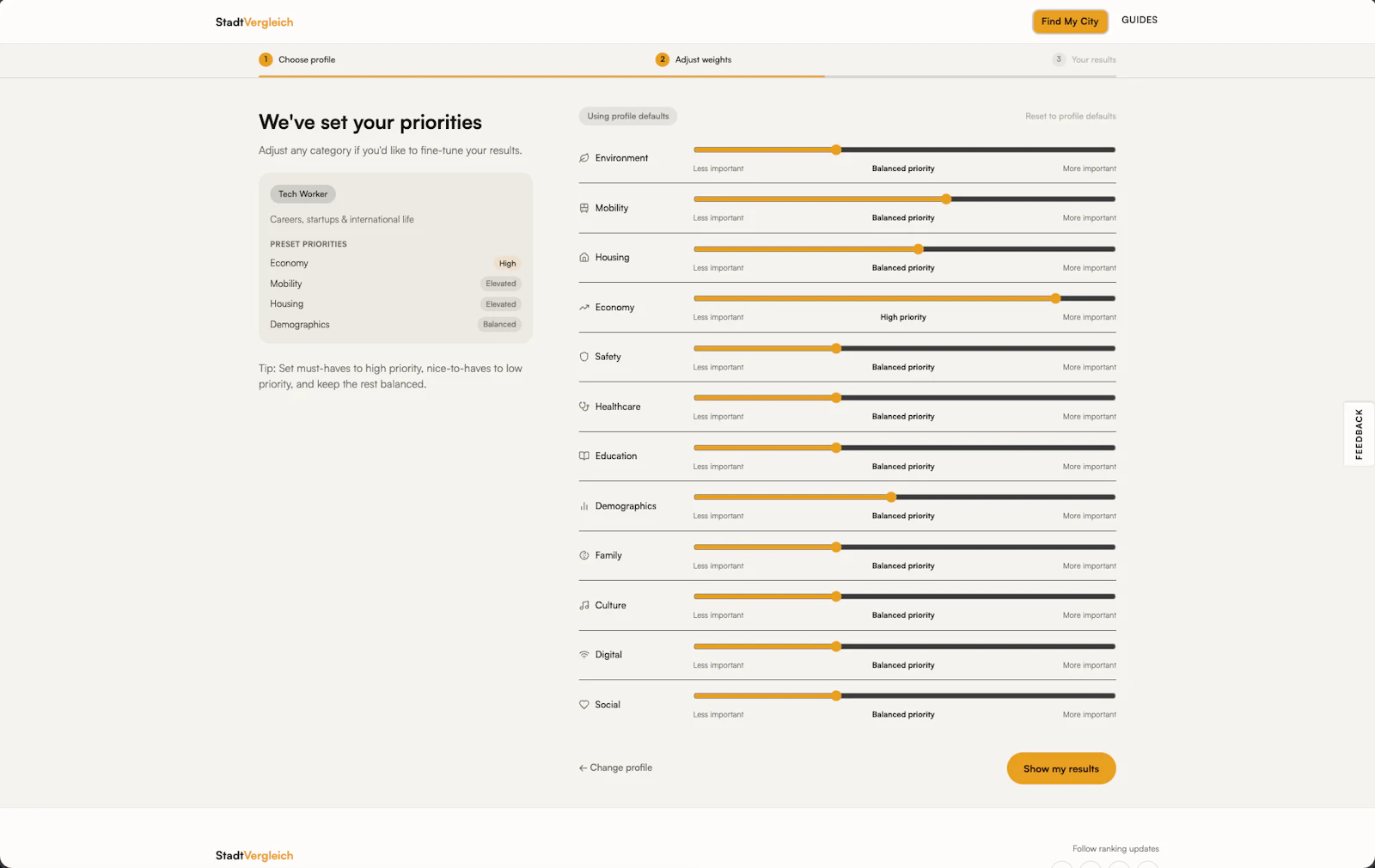The height and width of the screenshot is (868, 1375).
Task: Click the Safety shield icon
Action: point(584,357)
